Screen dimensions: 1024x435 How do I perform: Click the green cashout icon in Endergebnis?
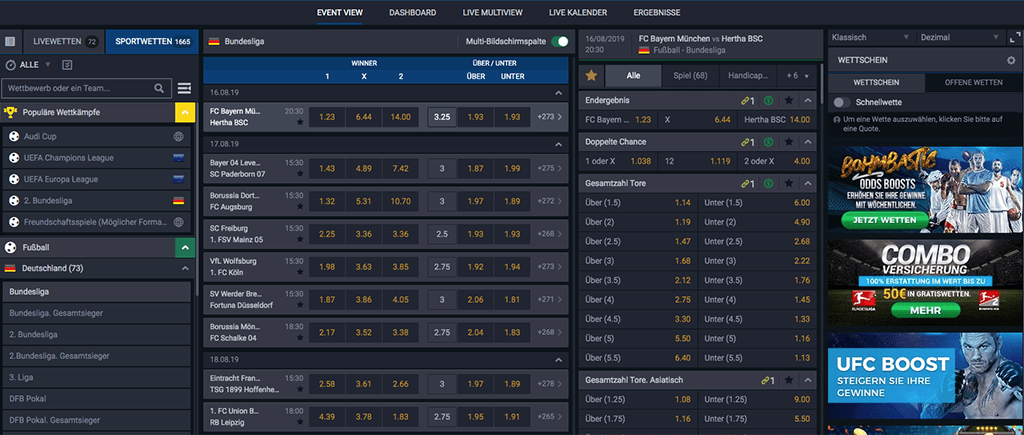point(769,101)
